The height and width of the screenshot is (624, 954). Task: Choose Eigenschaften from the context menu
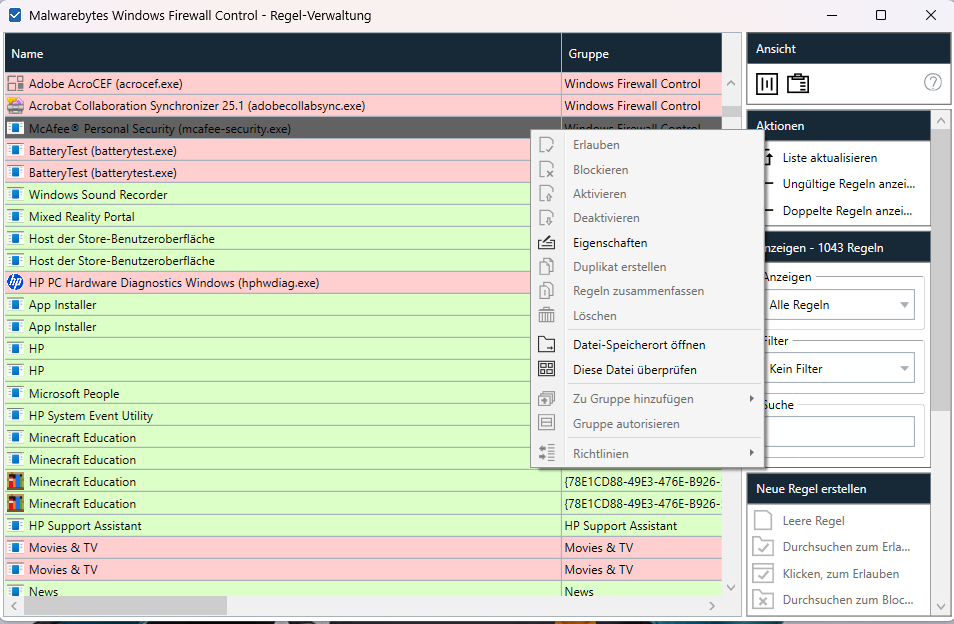tap(610, 243)
